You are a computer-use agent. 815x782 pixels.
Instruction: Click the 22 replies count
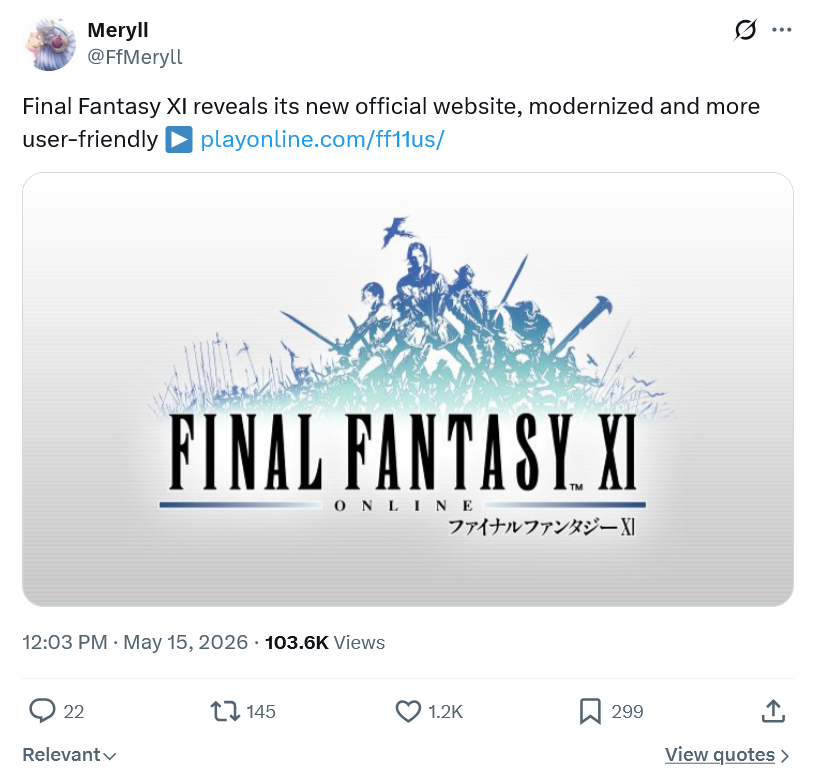tap(74, 711)
